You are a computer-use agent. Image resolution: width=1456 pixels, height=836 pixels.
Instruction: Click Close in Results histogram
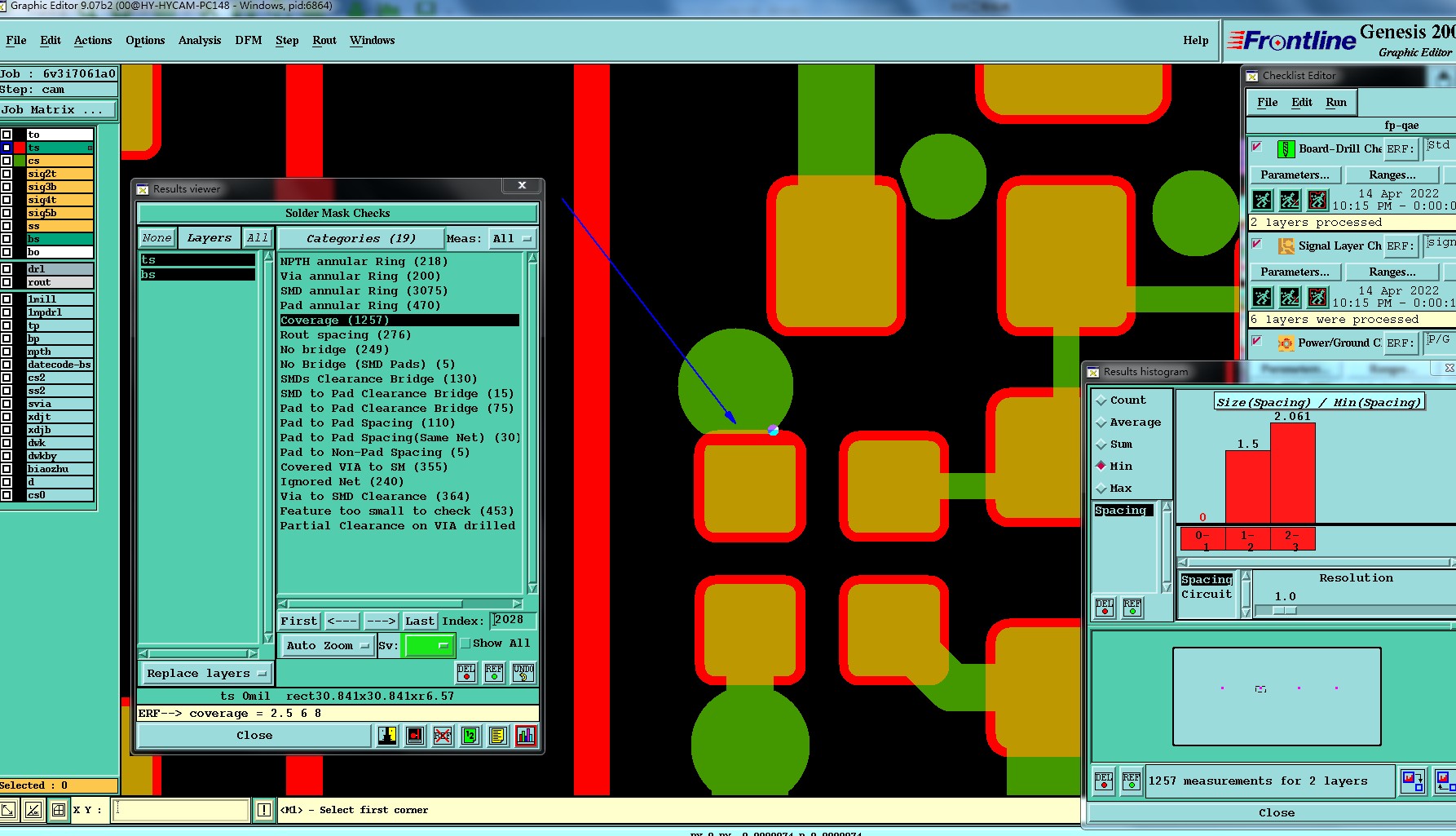tap(1276, 813)
